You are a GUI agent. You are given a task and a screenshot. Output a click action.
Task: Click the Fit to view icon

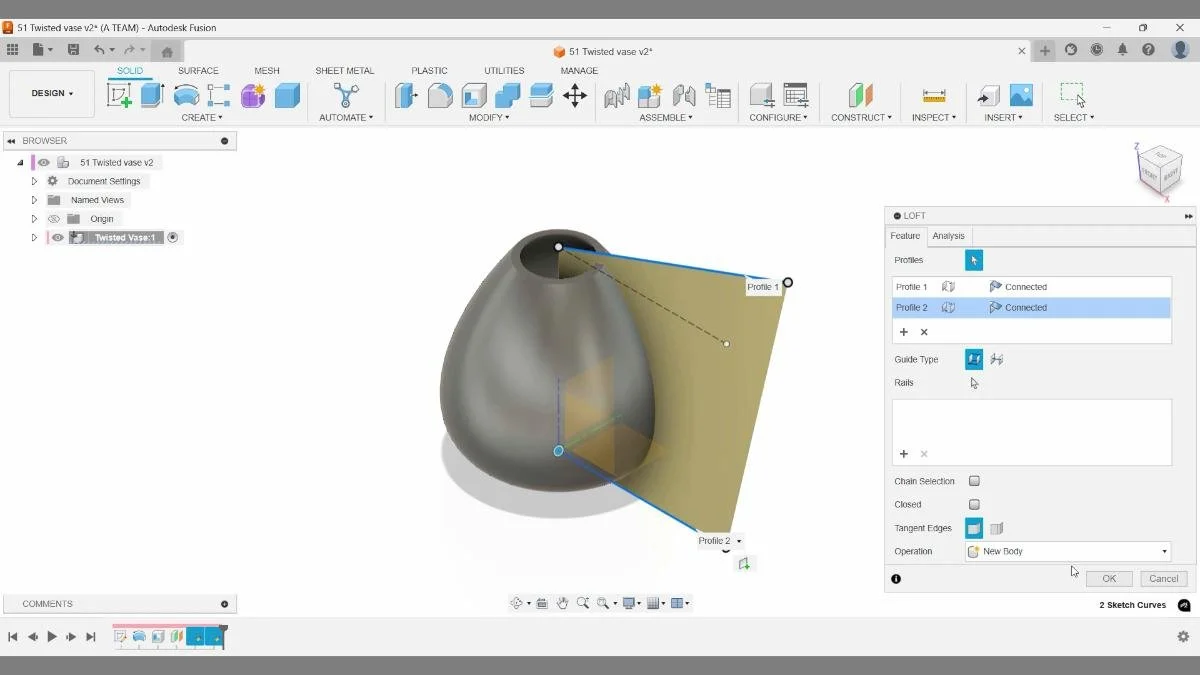coord(603,602)
